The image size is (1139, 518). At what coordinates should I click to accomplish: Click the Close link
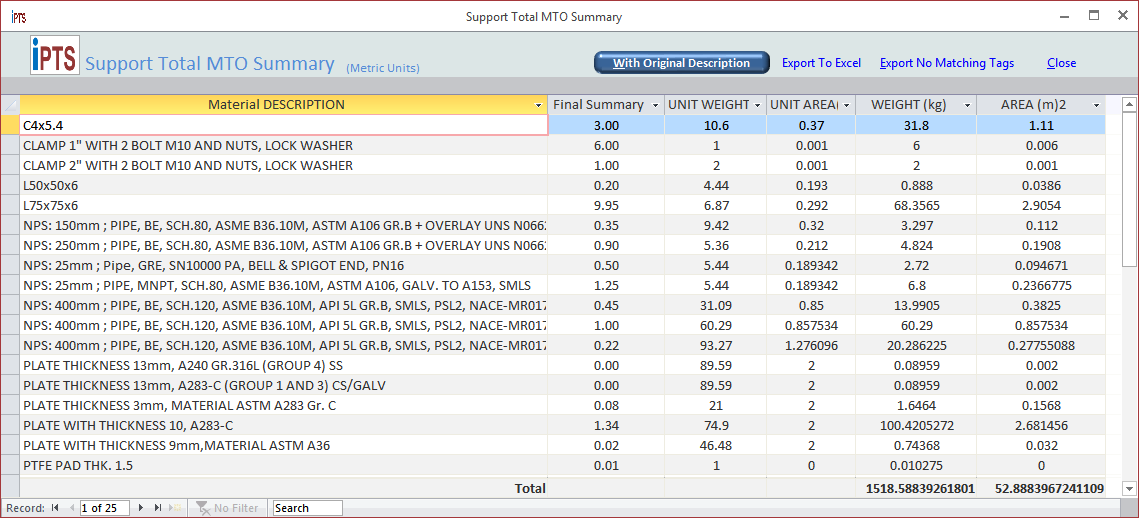(1061, 63)
